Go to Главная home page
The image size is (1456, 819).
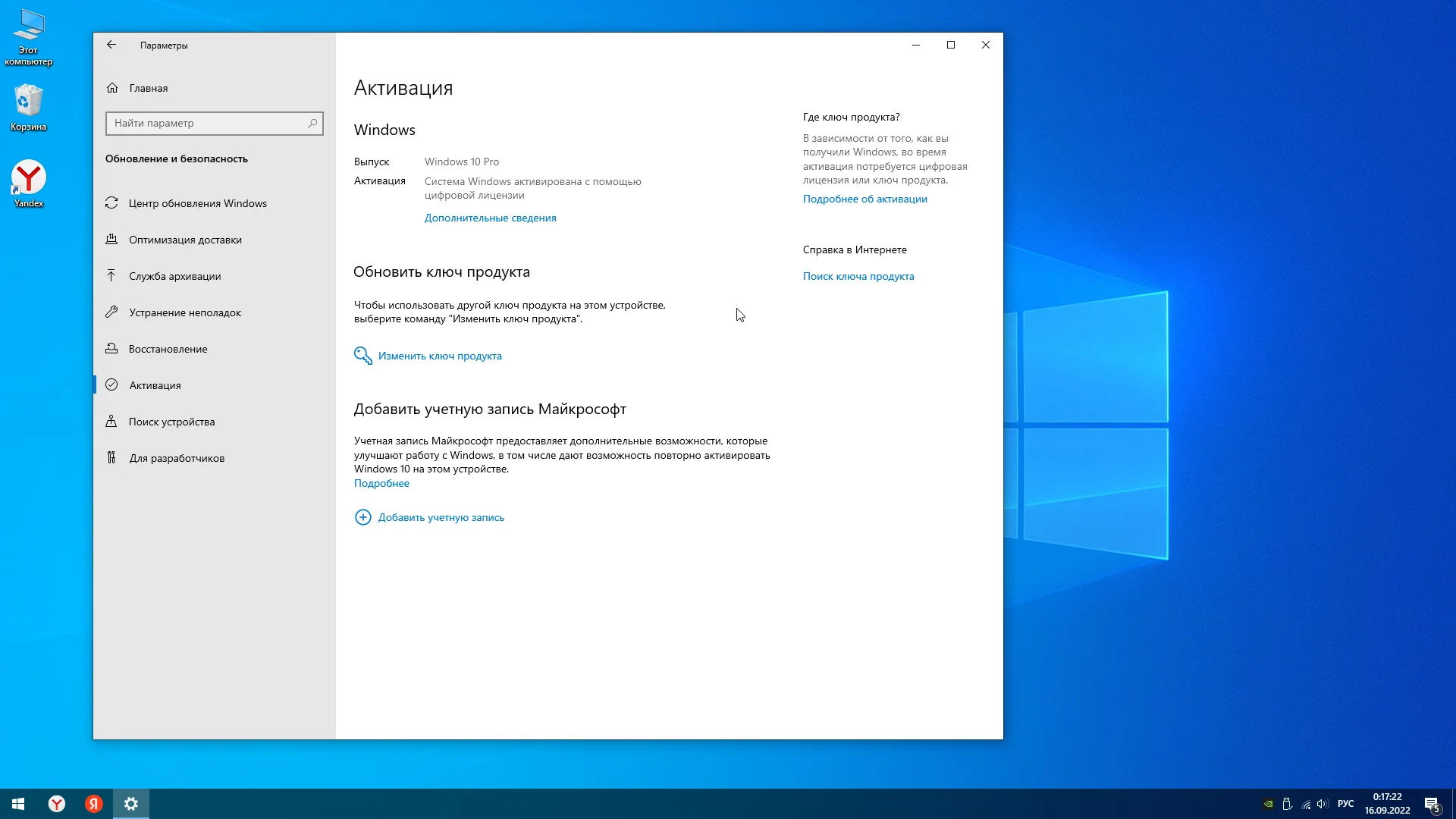(x=148, y=88)
